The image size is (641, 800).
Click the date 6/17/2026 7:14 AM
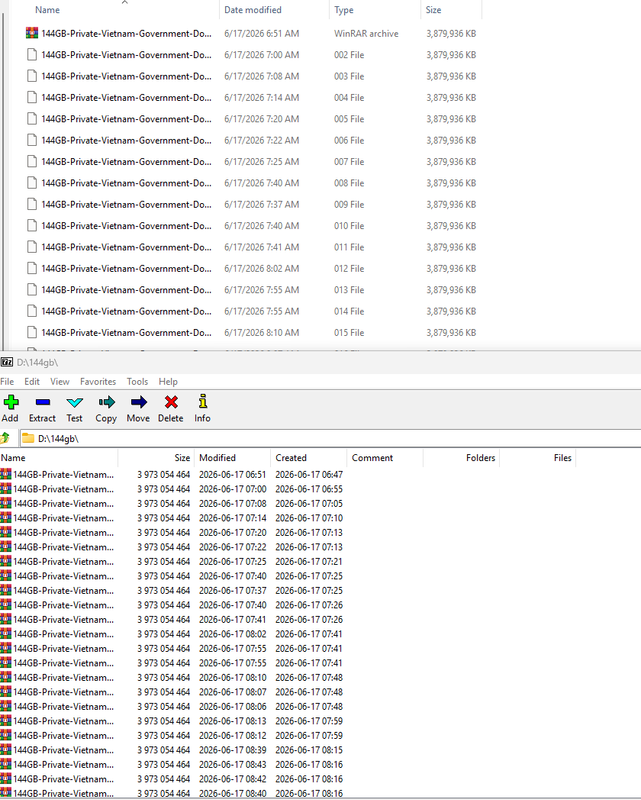click(x=261, y=97)
